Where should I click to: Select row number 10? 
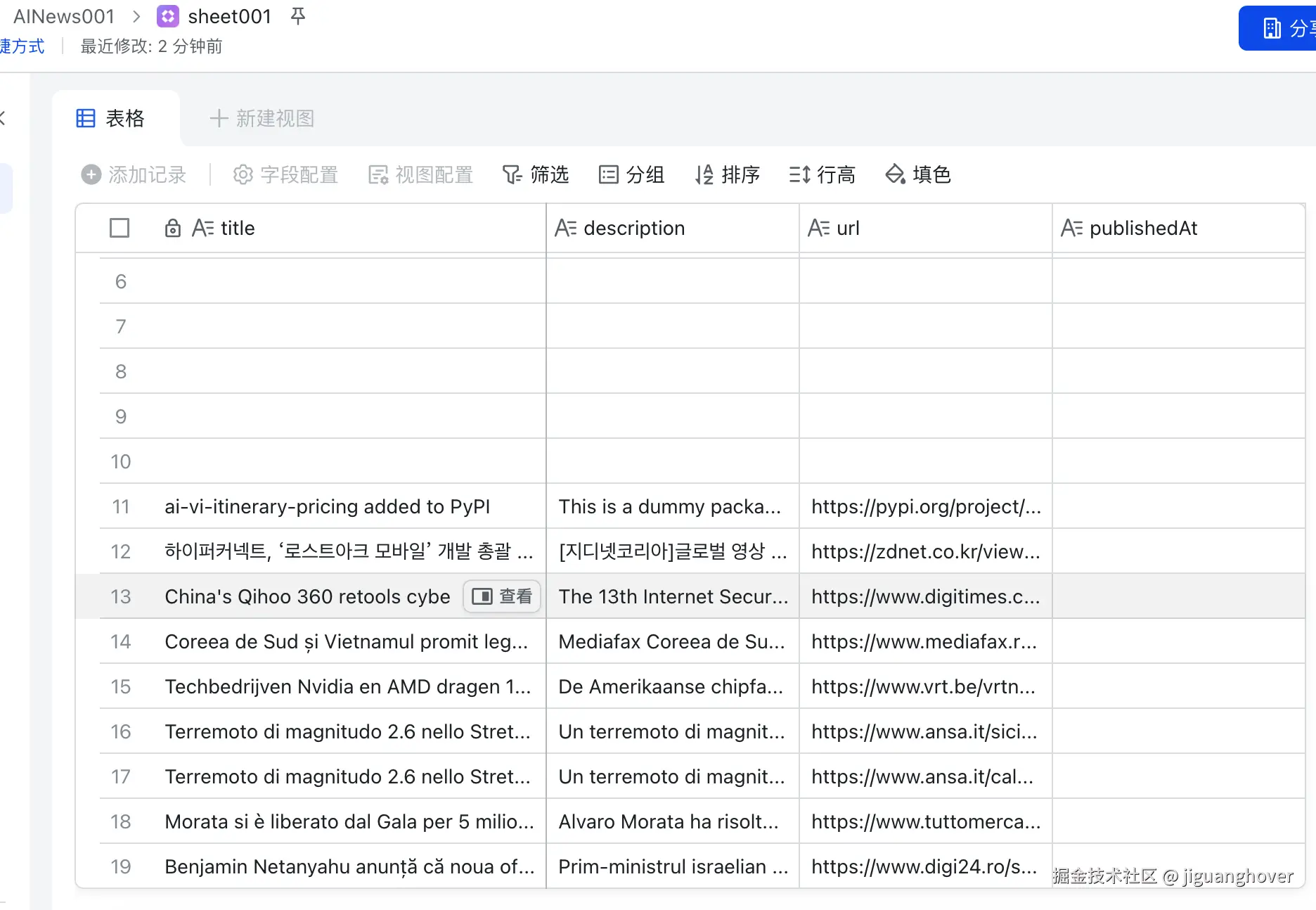tap(121, 461)
